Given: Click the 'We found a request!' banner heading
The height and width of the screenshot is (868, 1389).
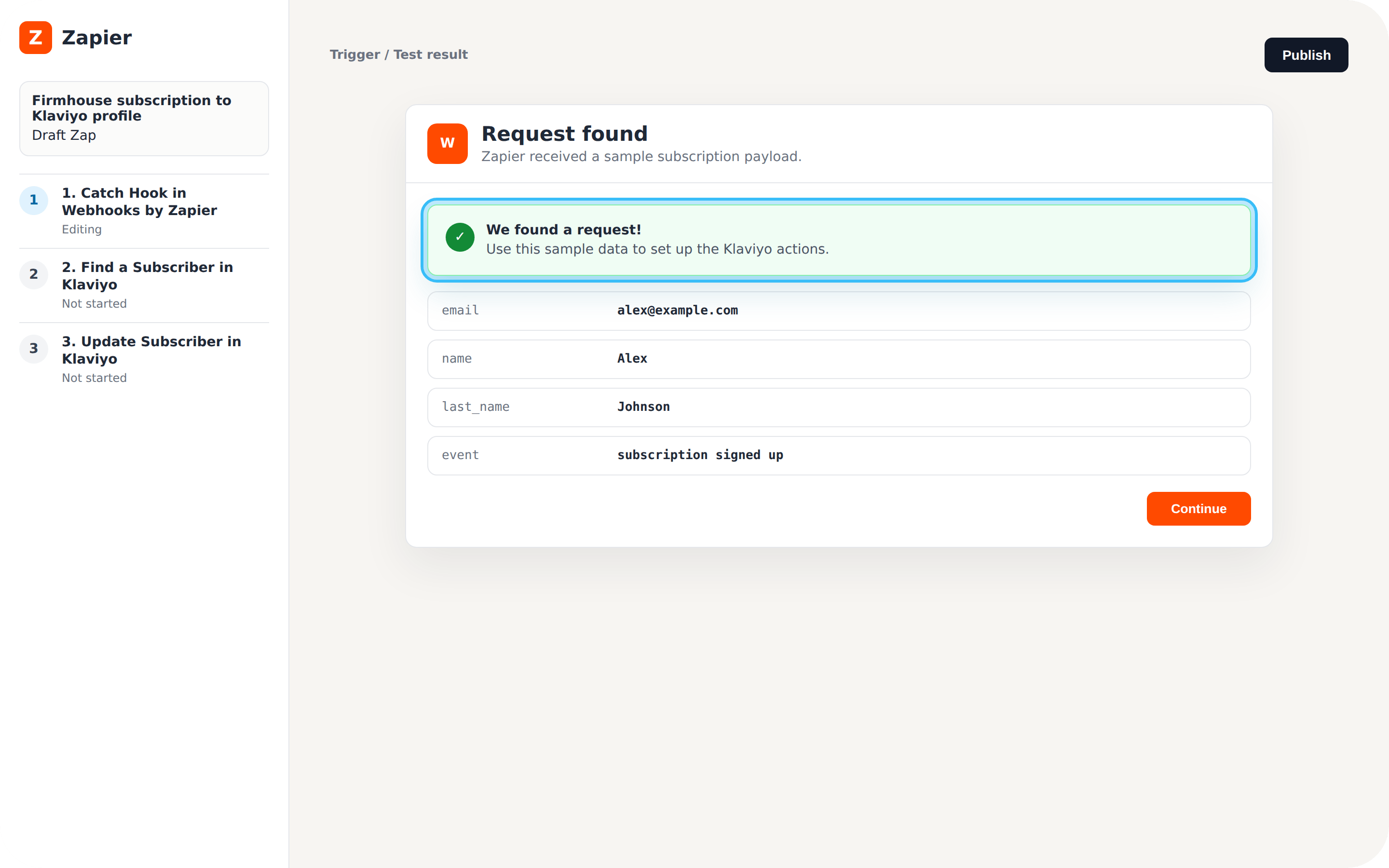Looking at the screenshot, I should coord(563,230).
